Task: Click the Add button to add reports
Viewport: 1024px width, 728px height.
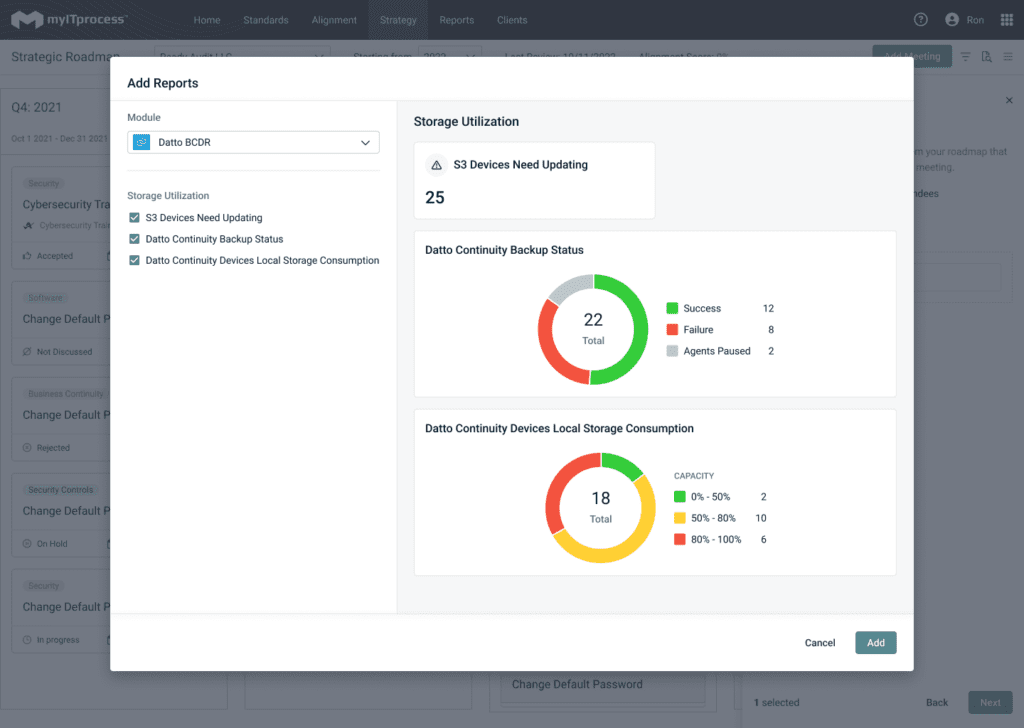Action: pyautogui.click(x=875, y=642)
